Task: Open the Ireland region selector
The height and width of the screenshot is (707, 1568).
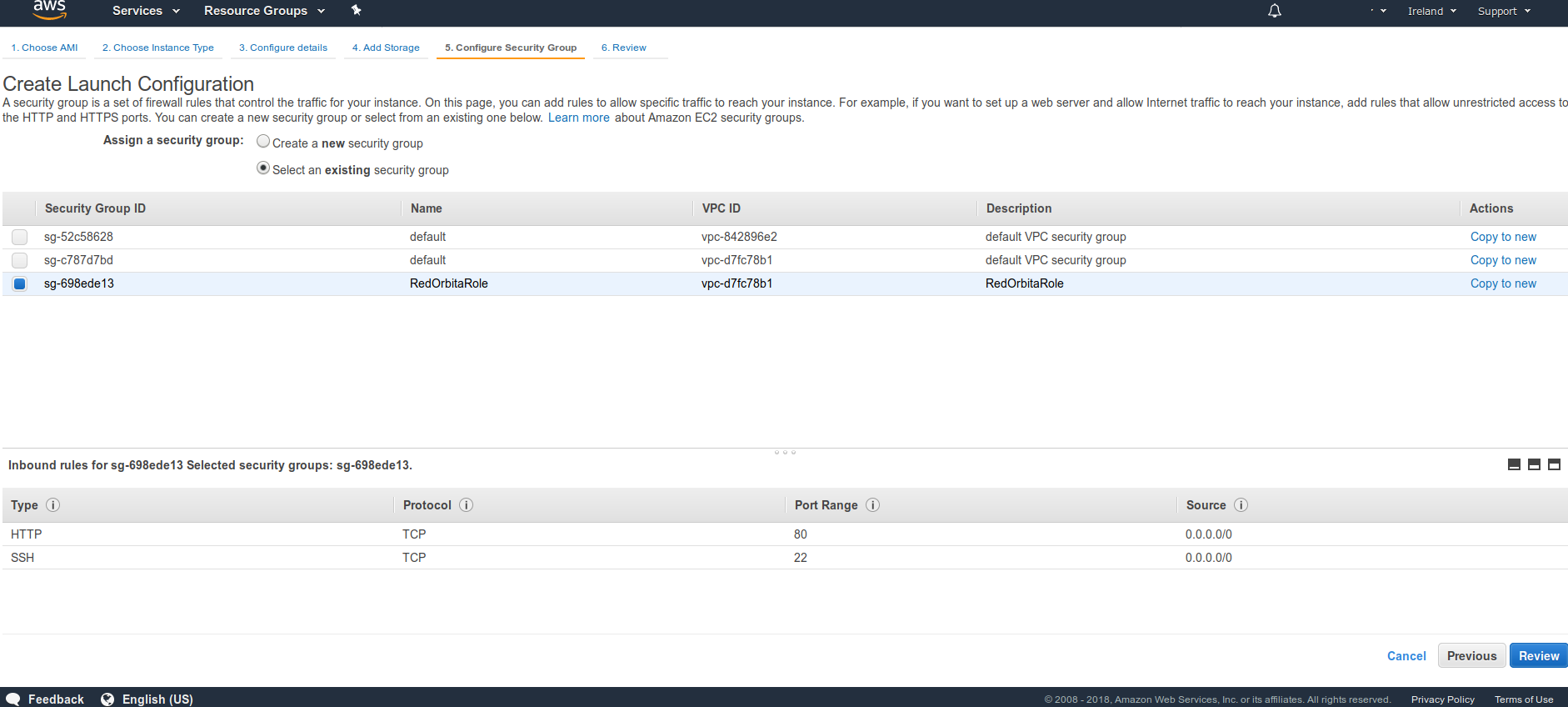Action: [x=1431, y=11]
